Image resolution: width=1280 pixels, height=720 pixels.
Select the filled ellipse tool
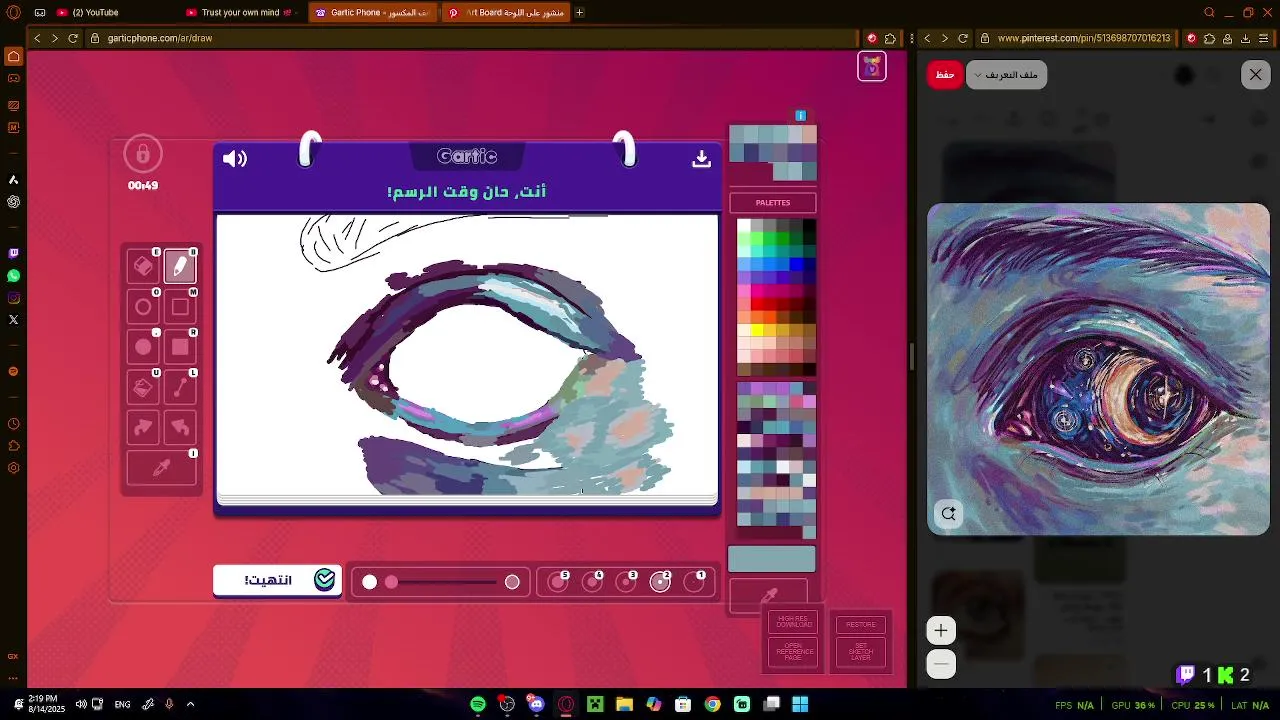tap(143, 347)
